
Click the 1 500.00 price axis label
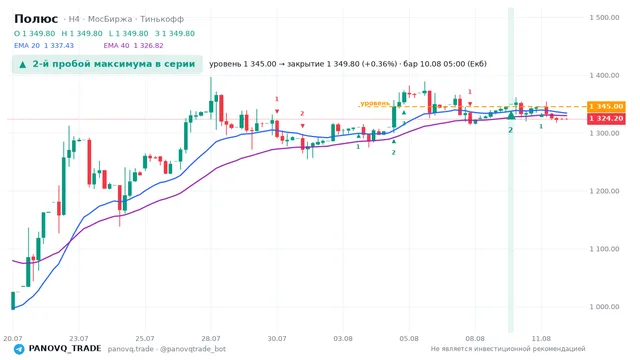click(x=604, y=18)
